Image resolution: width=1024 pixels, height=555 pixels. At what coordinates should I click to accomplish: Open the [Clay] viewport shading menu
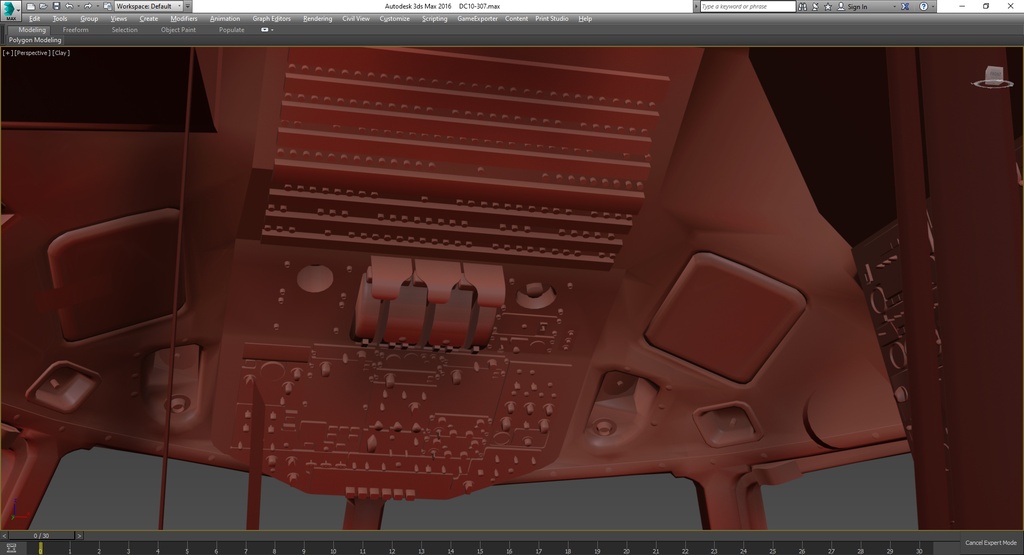click(61, 52)
